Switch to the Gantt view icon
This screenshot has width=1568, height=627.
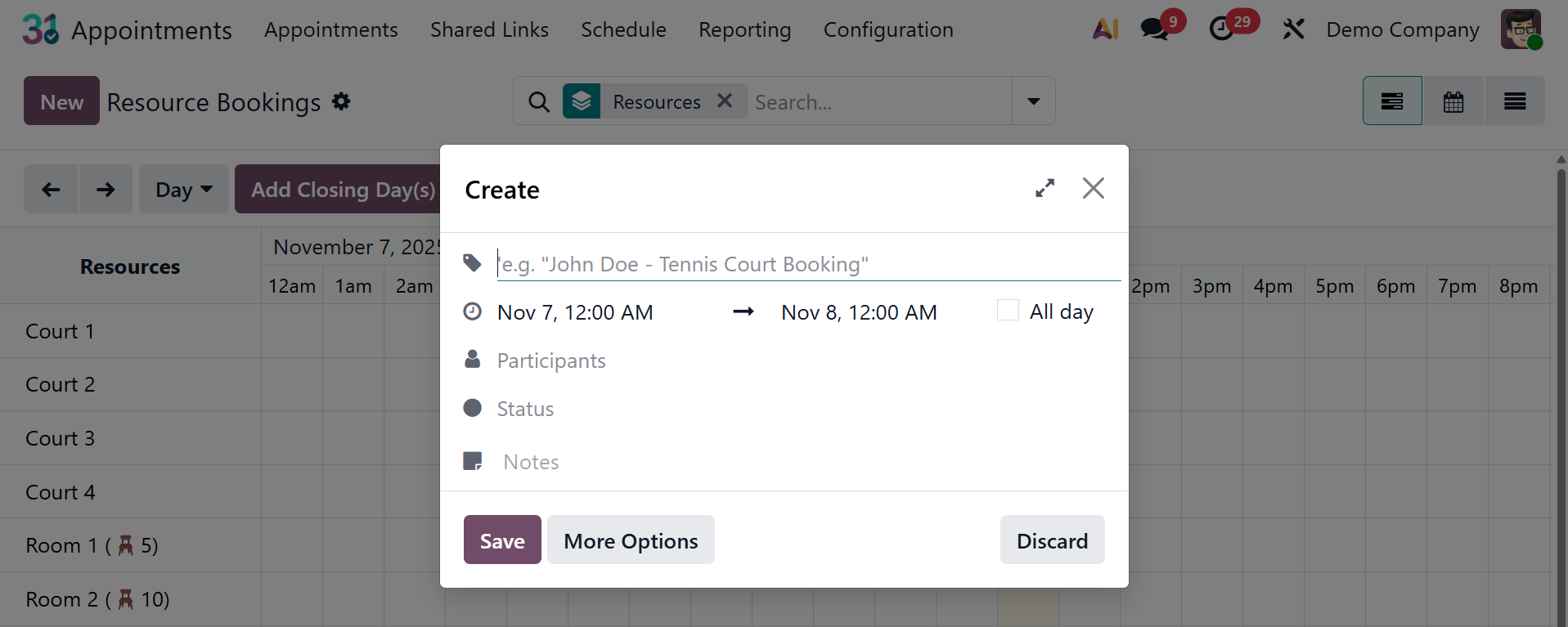[x=1391, y=101]
